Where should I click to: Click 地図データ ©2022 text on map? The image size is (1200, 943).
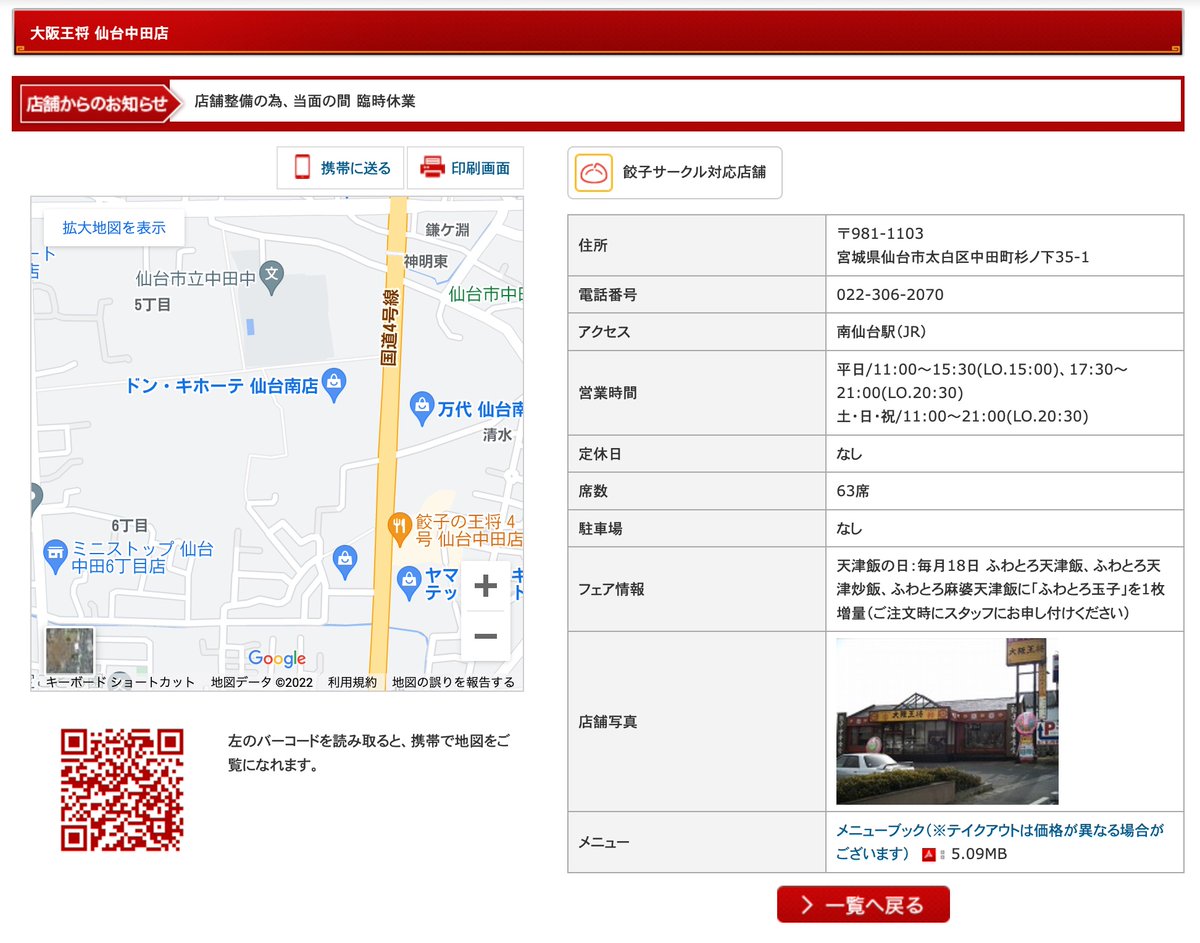click(x=262, y=682)
